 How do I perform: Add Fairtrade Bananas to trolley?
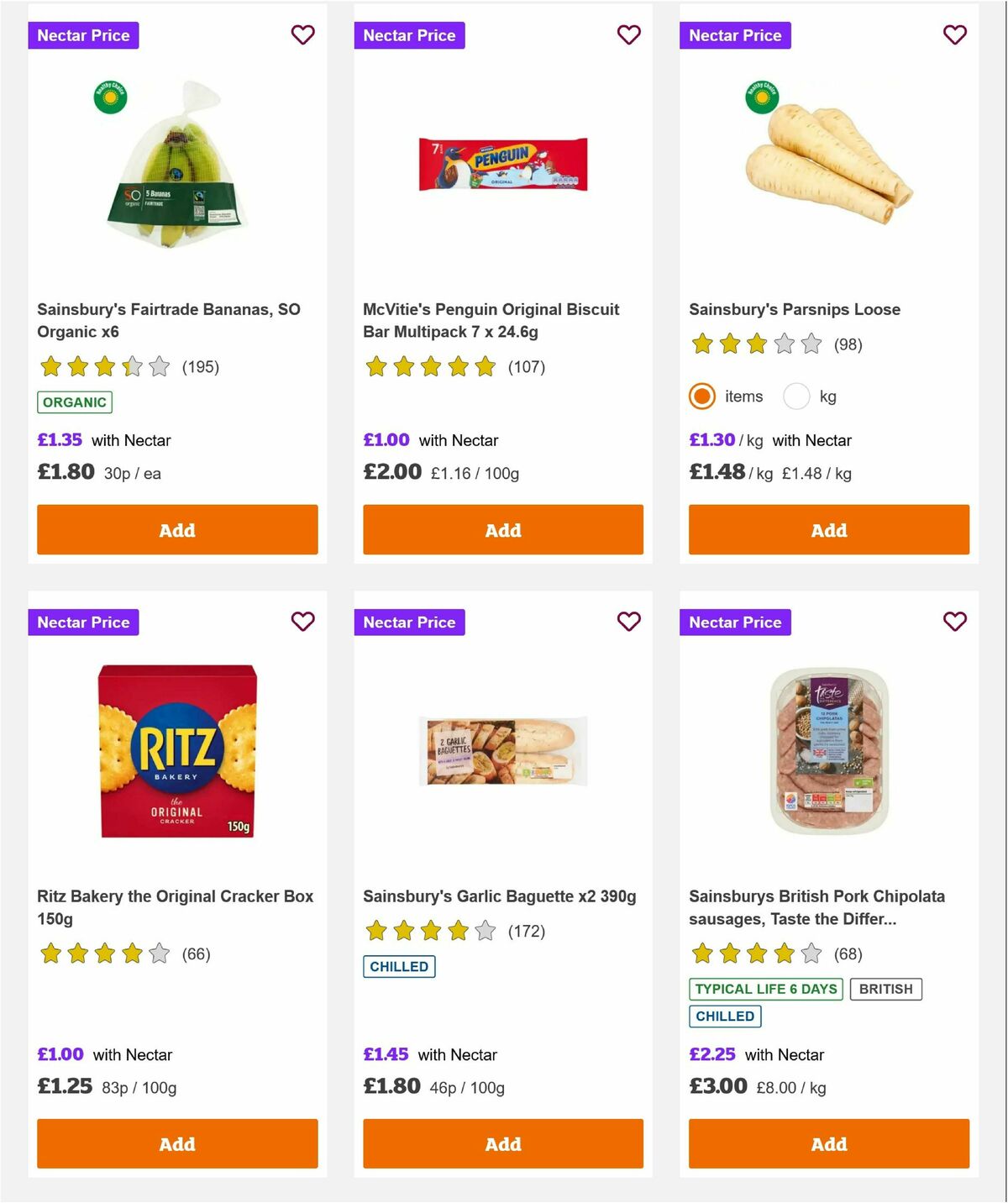(176, 530)
